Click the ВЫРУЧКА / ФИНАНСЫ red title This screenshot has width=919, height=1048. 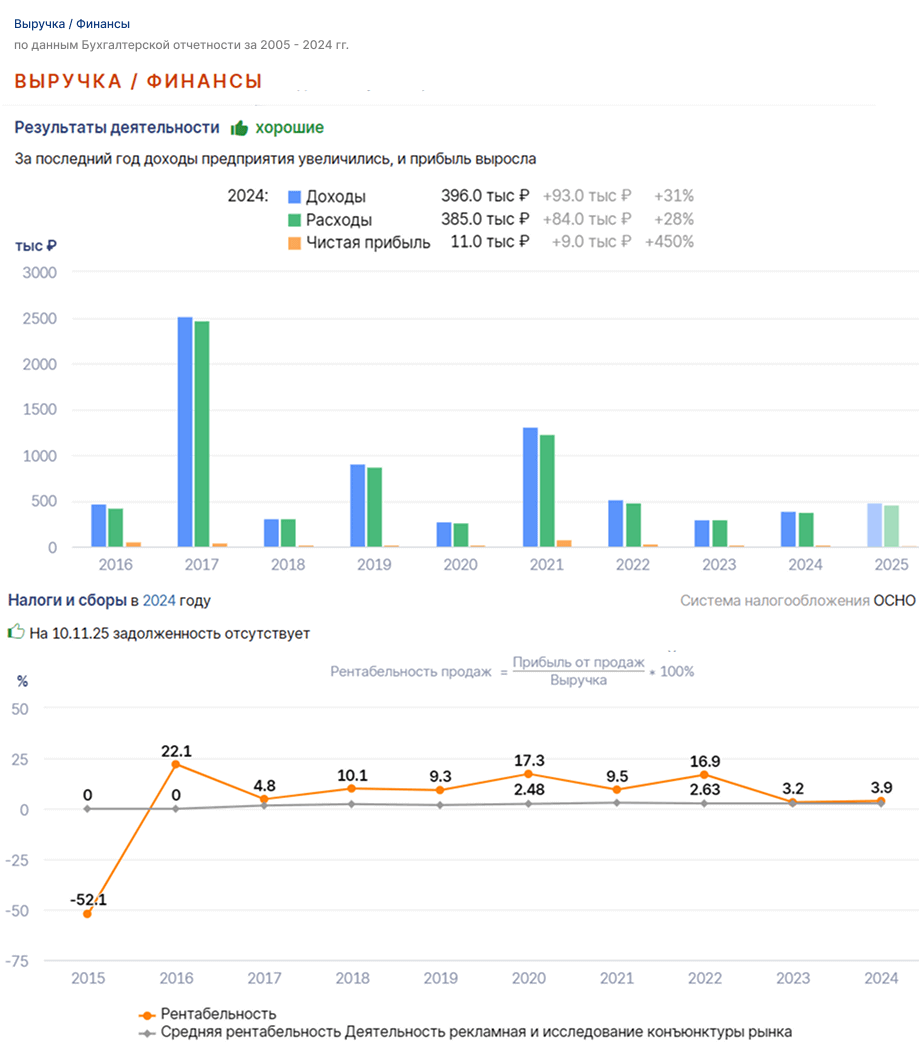[138, 82]
